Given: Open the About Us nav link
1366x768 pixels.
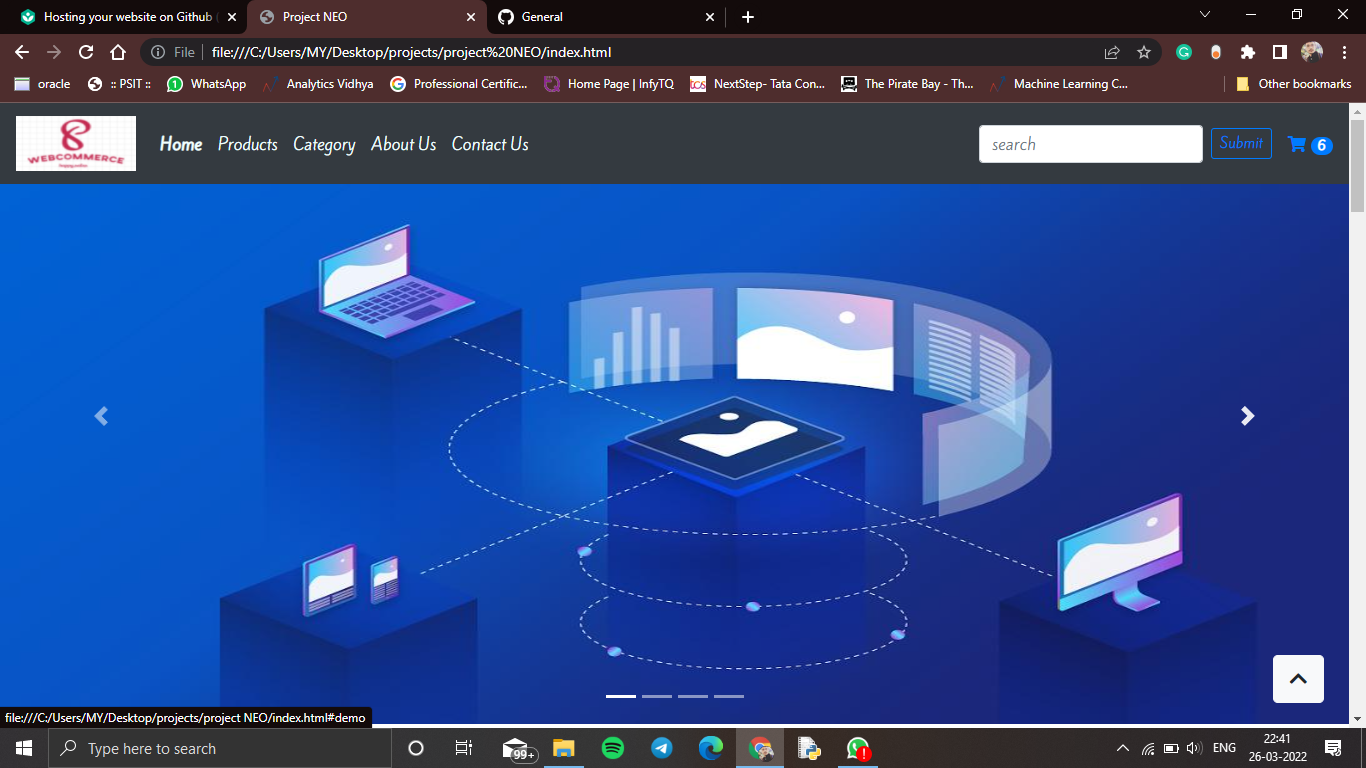Looking at the screenshot, I should point(404,144).
